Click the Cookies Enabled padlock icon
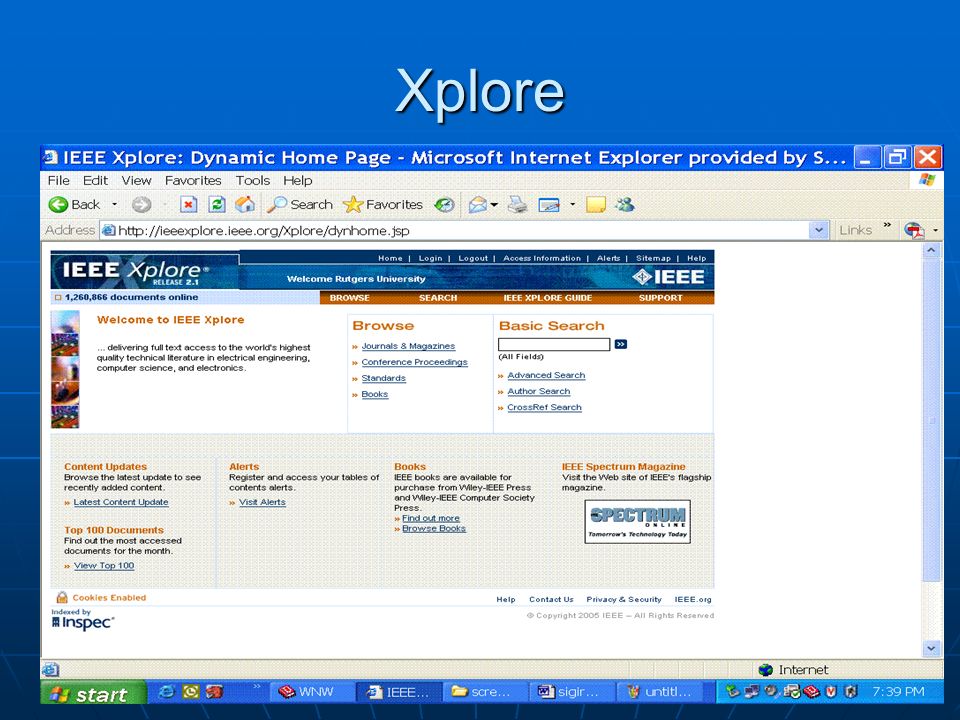The image size is (960, 720). (x=62, y=597)
